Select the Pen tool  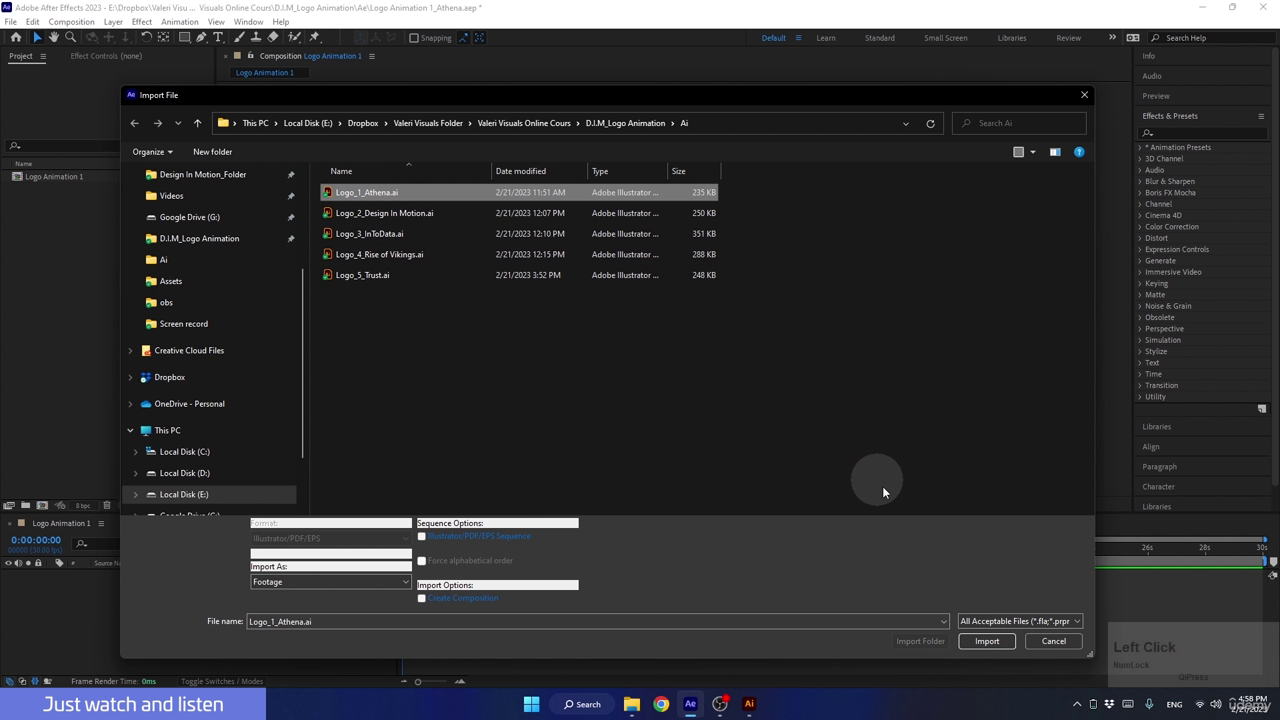pos(202,38)
